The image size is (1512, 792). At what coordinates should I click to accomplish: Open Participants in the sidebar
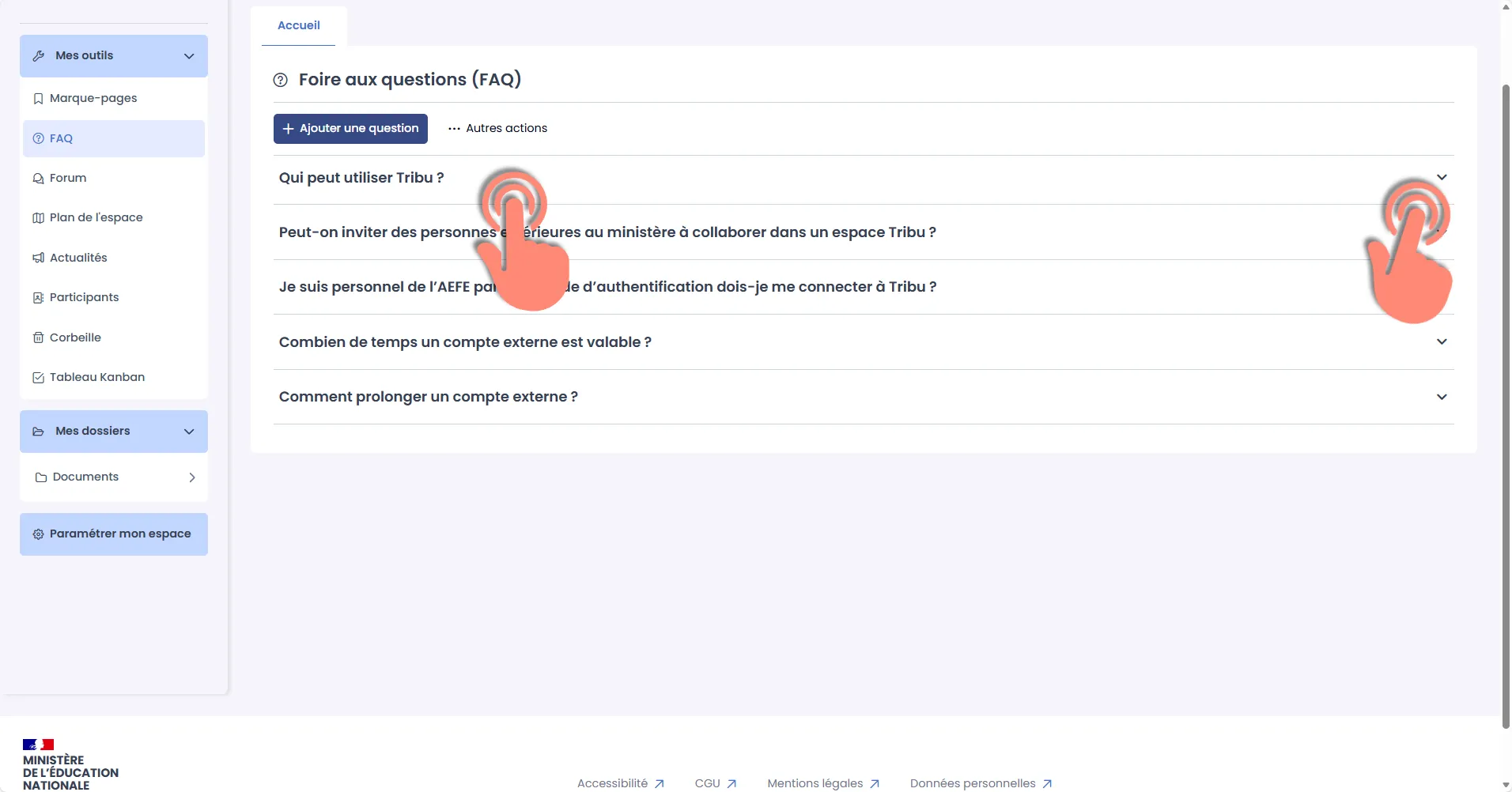[114, 298]
